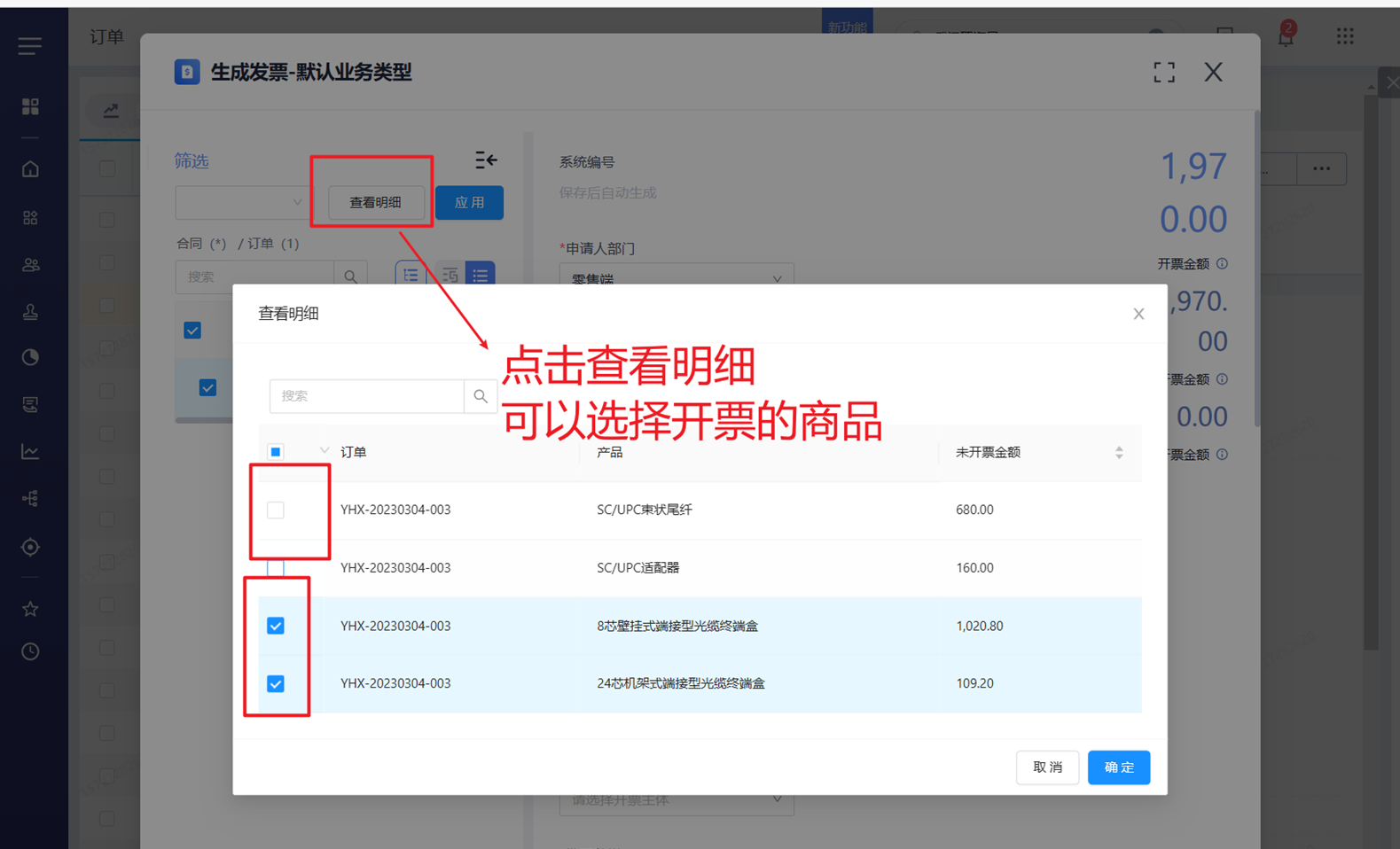
Task: Click the 新功能 tag in the top bar
Action: 847,25
